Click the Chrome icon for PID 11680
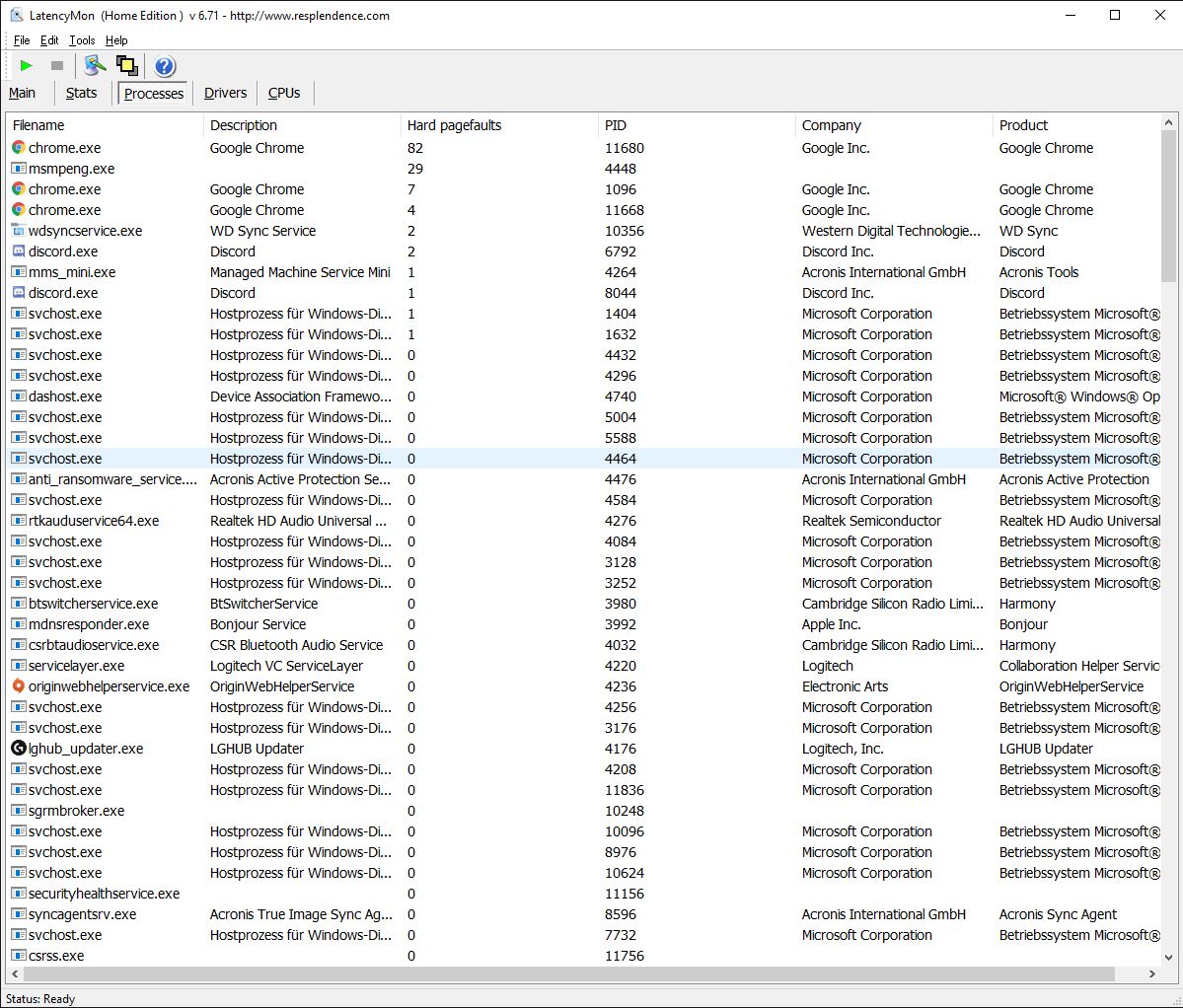 (19, 148)
